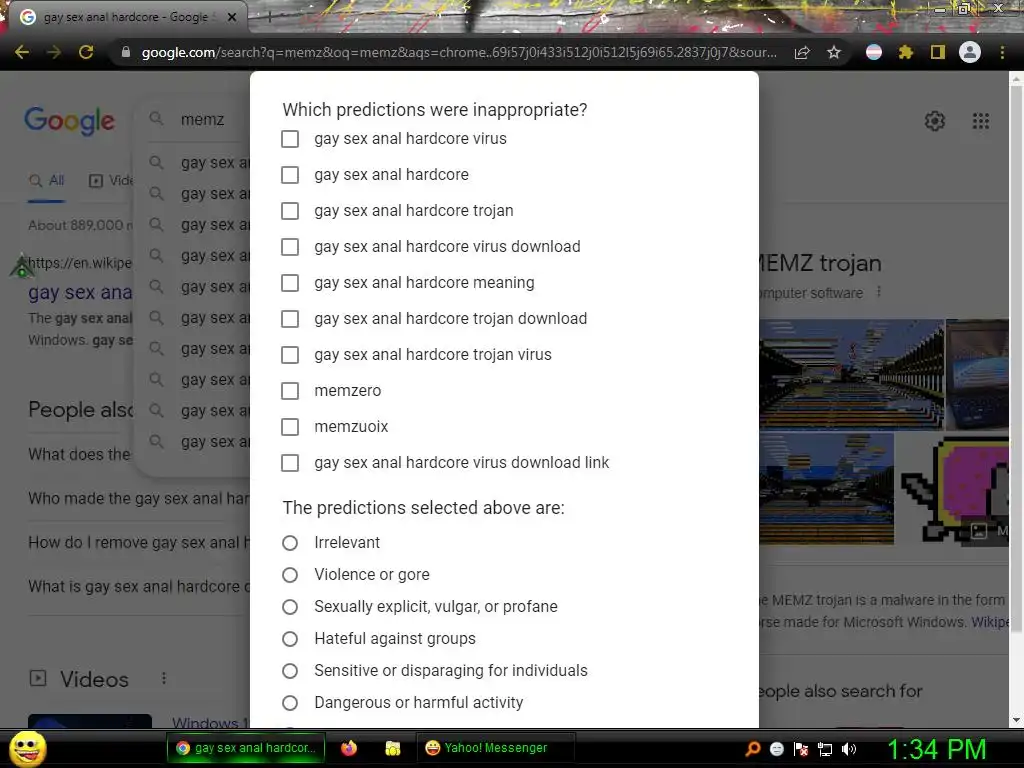Open Yahoo! Messenger from taskbar

tap(495, 748)
